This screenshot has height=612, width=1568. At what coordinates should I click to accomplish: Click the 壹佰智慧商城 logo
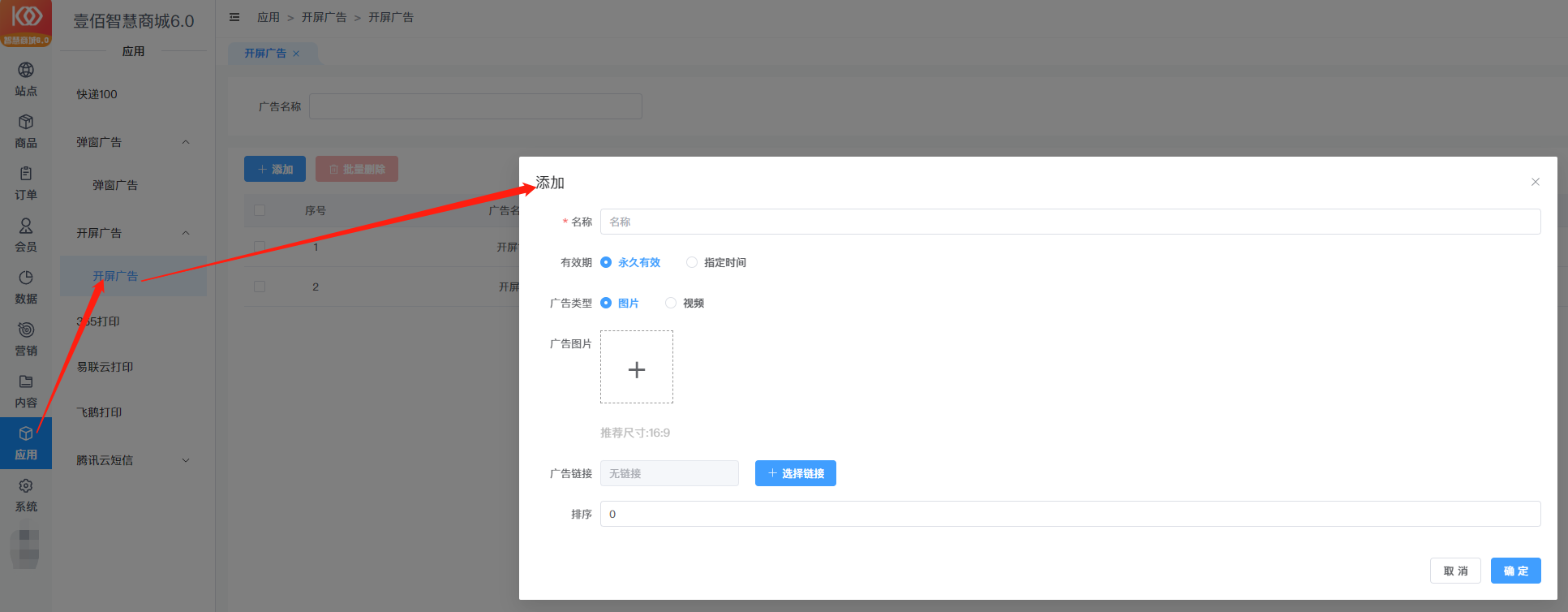pyautogui.click(x=26, y=23)
